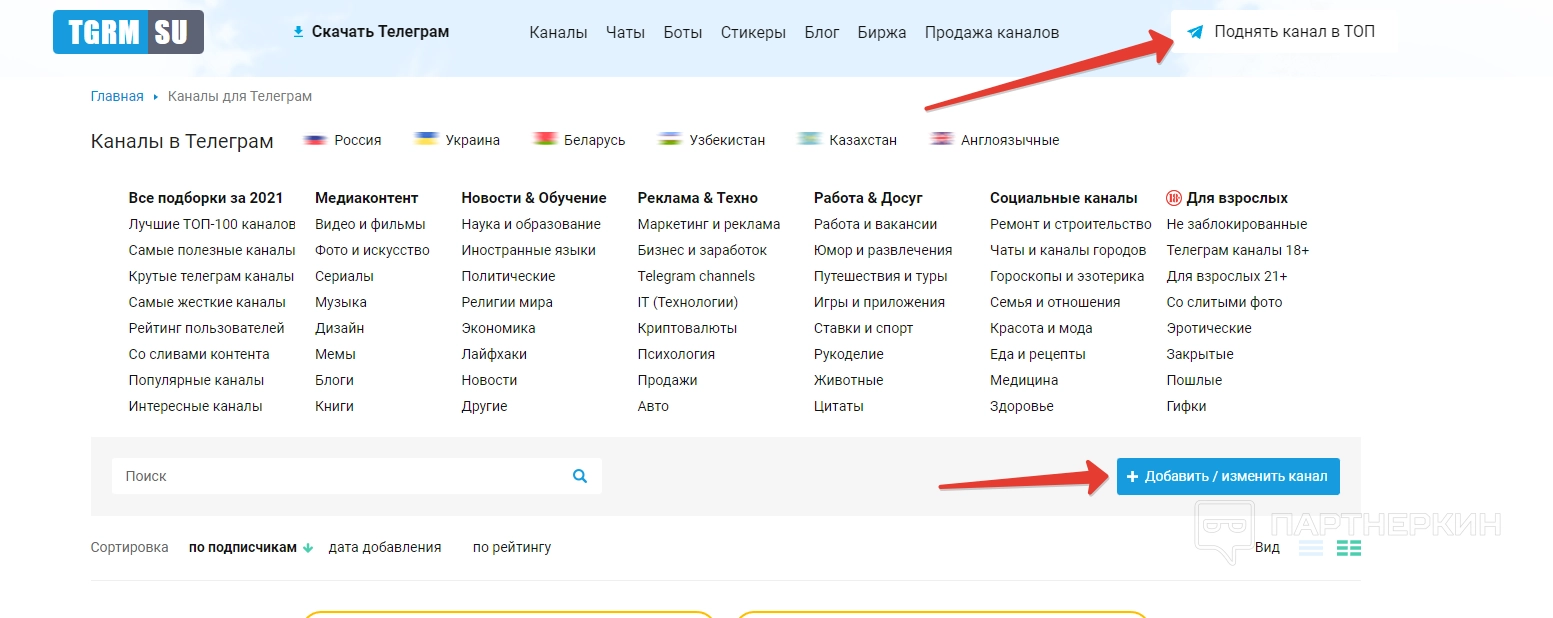Click the search magnifier icon
The width and height of the screenshot is (1553, 618).
click(x=580, y=476)
